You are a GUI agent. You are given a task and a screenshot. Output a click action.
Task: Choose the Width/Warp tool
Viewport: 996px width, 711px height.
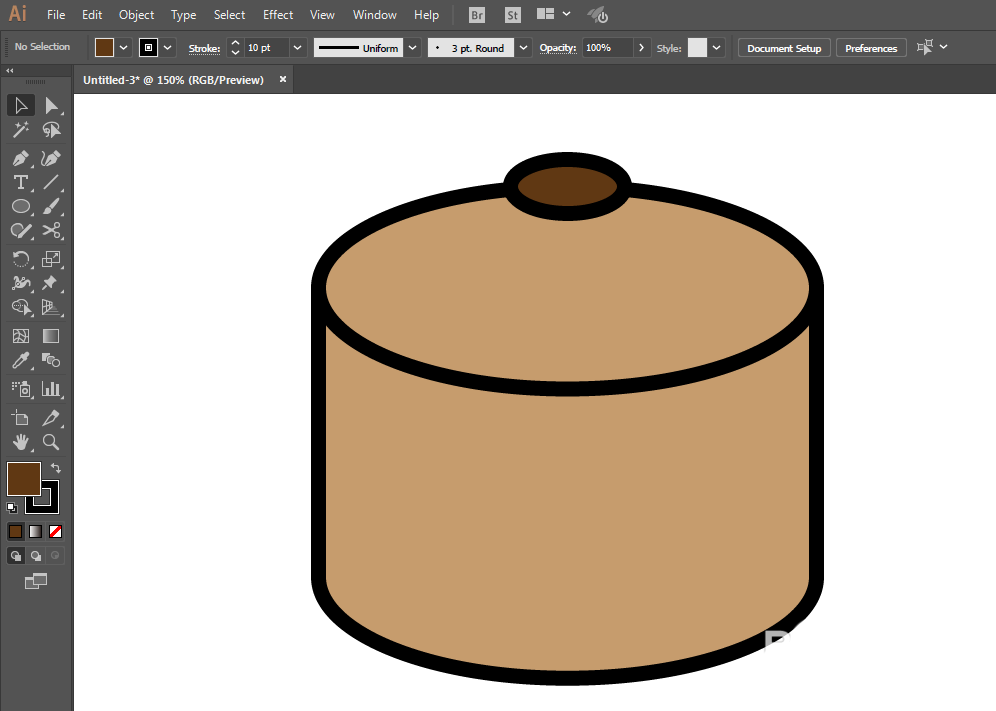pos(20,283)
